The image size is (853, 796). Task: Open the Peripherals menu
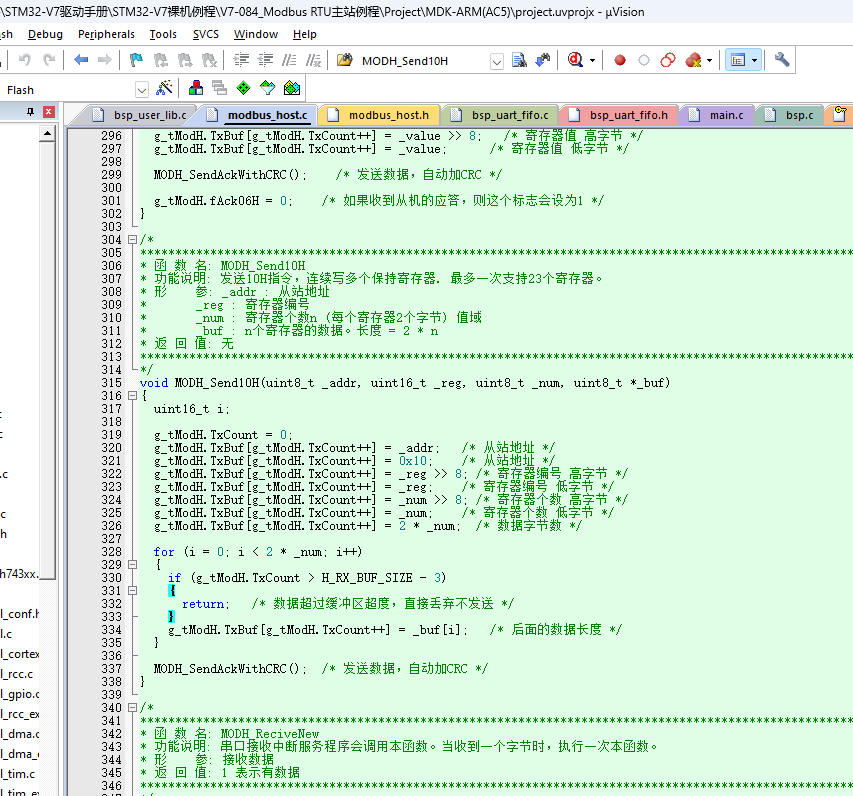coord(106,34)
